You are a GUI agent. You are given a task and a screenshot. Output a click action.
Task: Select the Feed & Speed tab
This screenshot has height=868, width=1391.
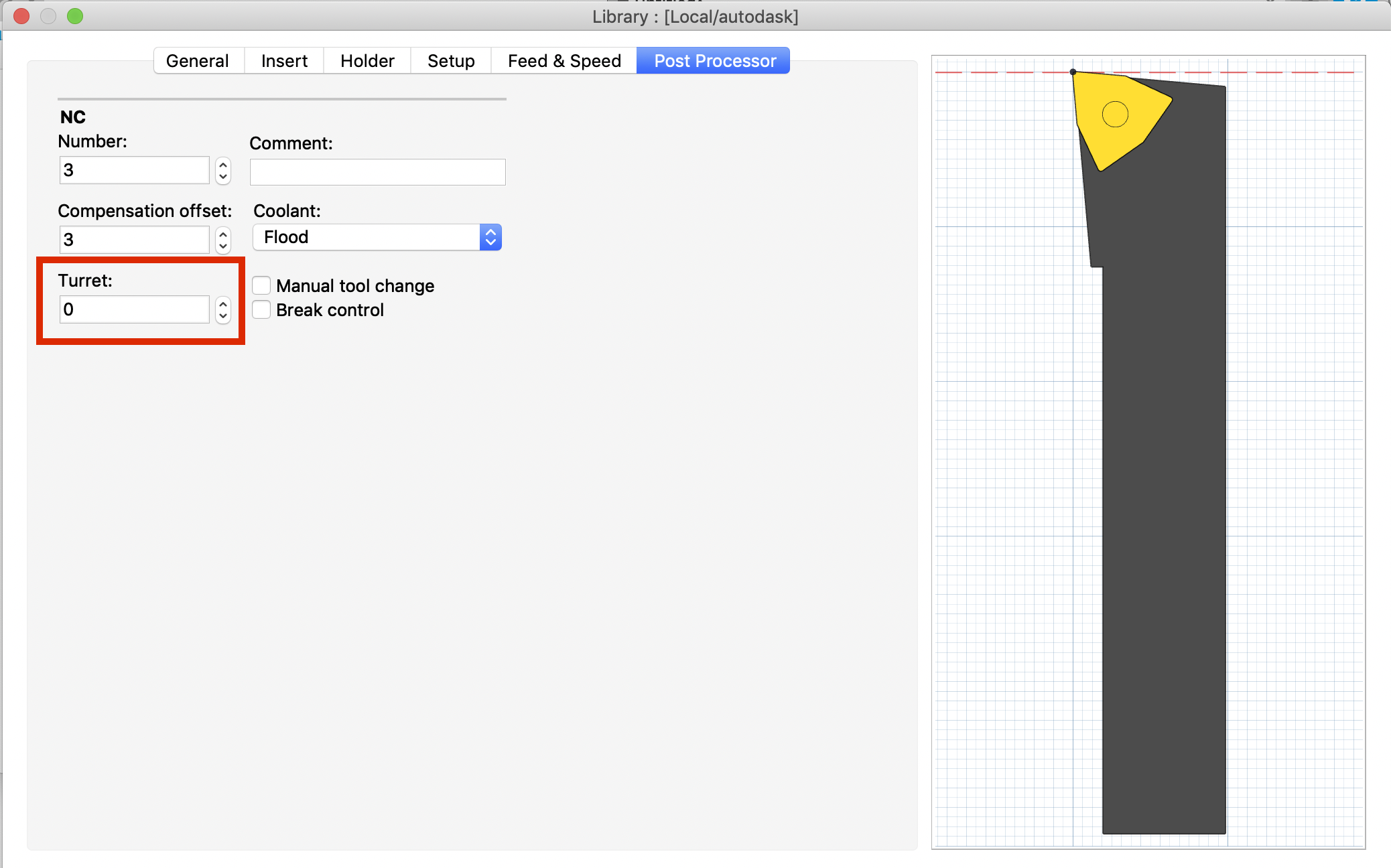564,61
